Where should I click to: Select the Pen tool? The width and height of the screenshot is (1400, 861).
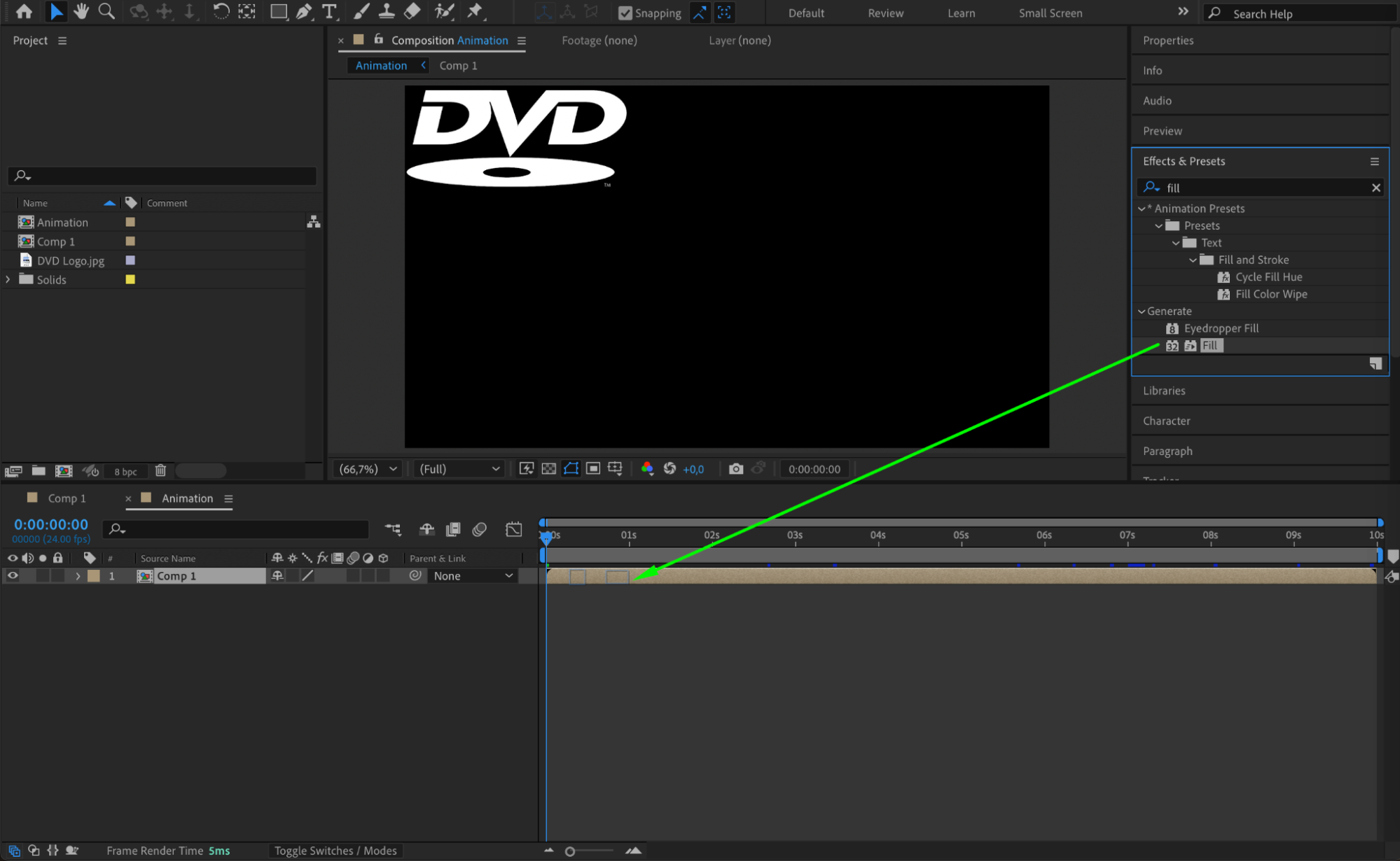pos(304,11)
